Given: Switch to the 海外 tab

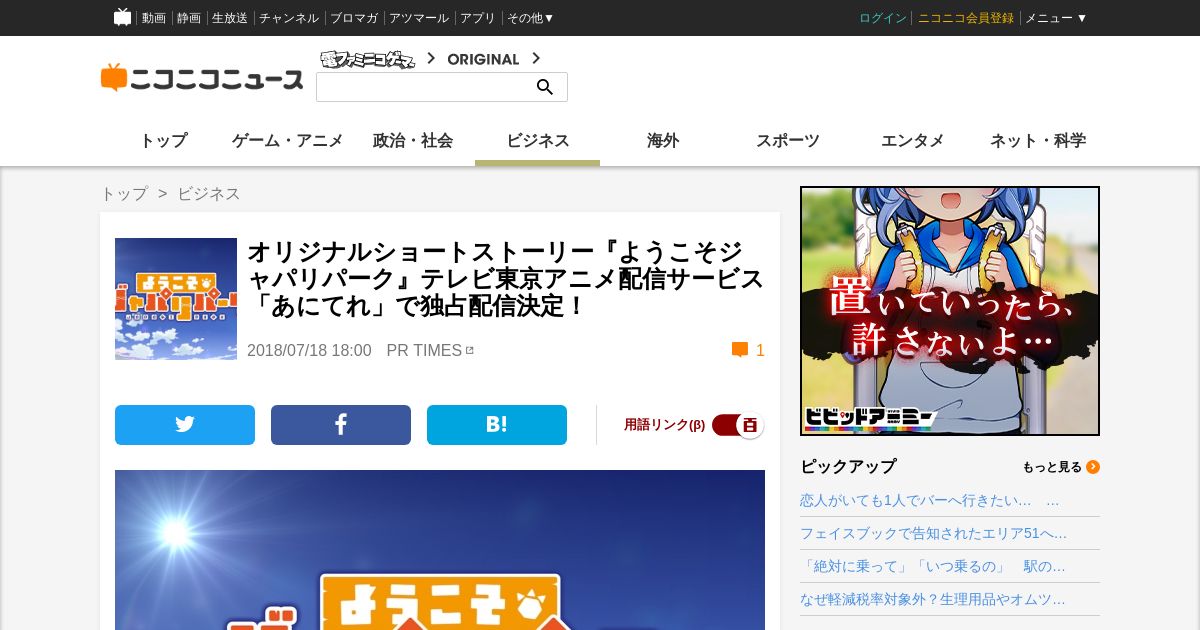Looking at the screenshot, I should (x=663, y=141).
